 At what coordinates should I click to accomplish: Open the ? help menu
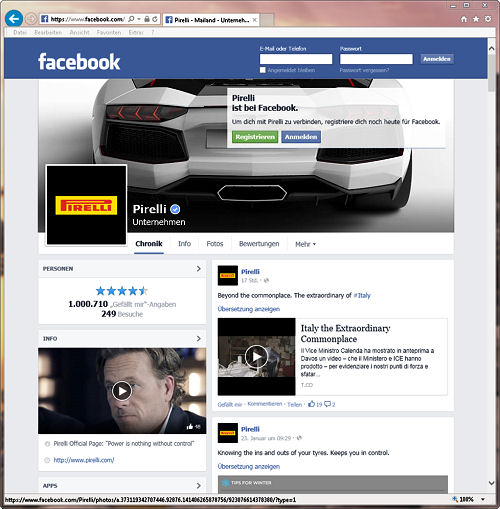(153, 32)
